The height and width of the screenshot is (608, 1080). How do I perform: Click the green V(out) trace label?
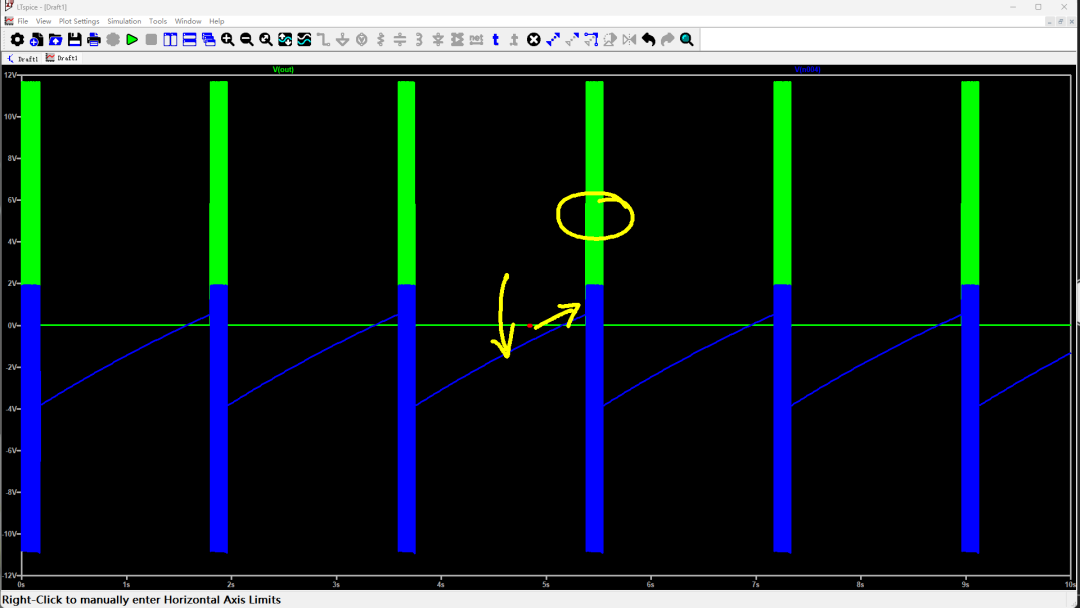coord(283,70)
